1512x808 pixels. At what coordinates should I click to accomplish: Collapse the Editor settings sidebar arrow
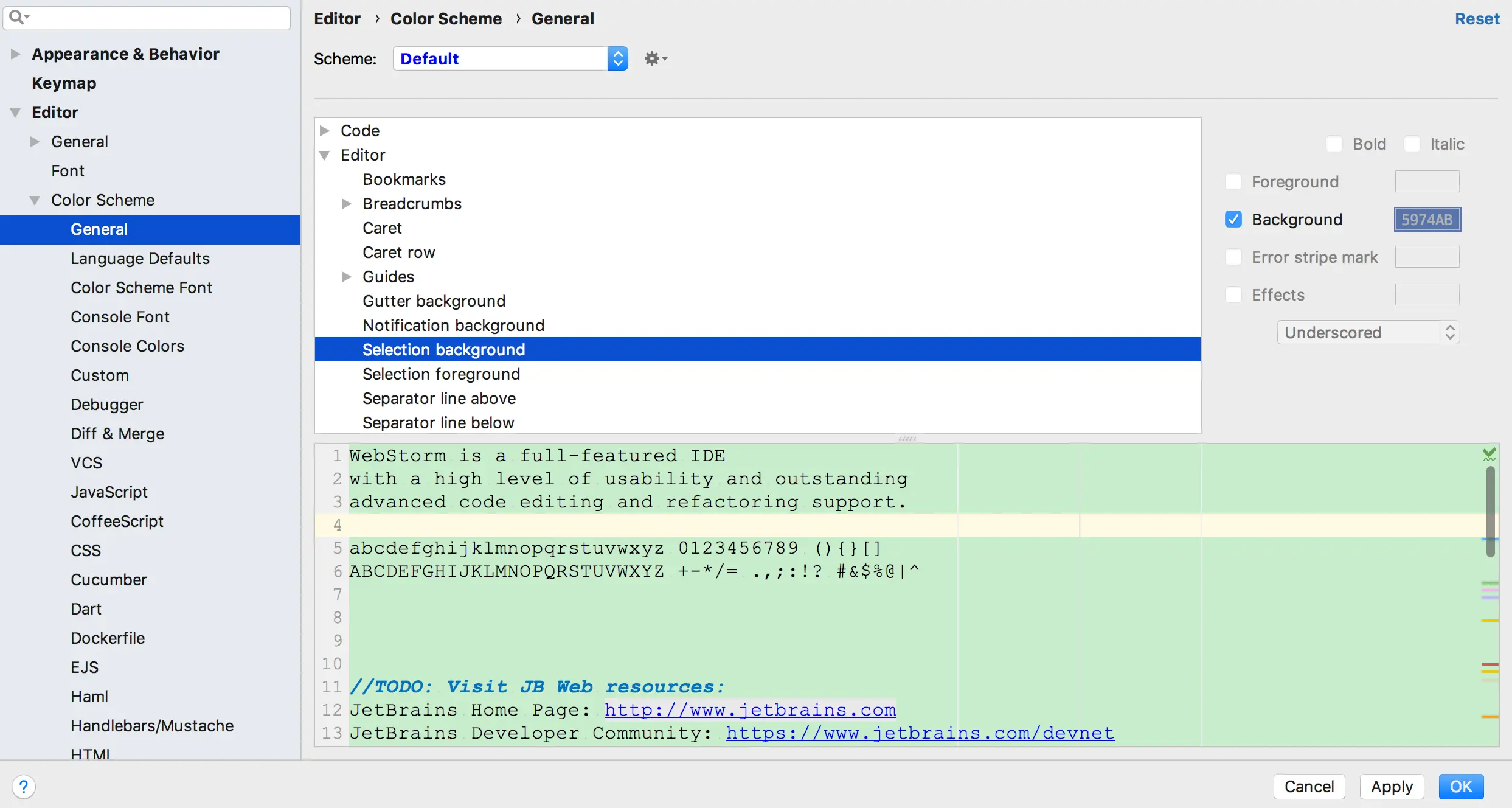pyautogui.click(x=16, y=113)
